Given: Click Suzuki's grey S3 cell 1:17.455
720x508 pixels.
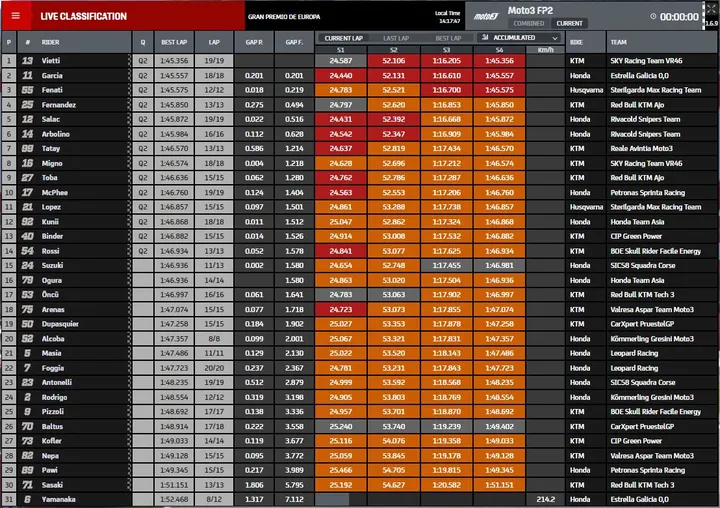Looking at the screenshot, I should [x=446, y=265].
